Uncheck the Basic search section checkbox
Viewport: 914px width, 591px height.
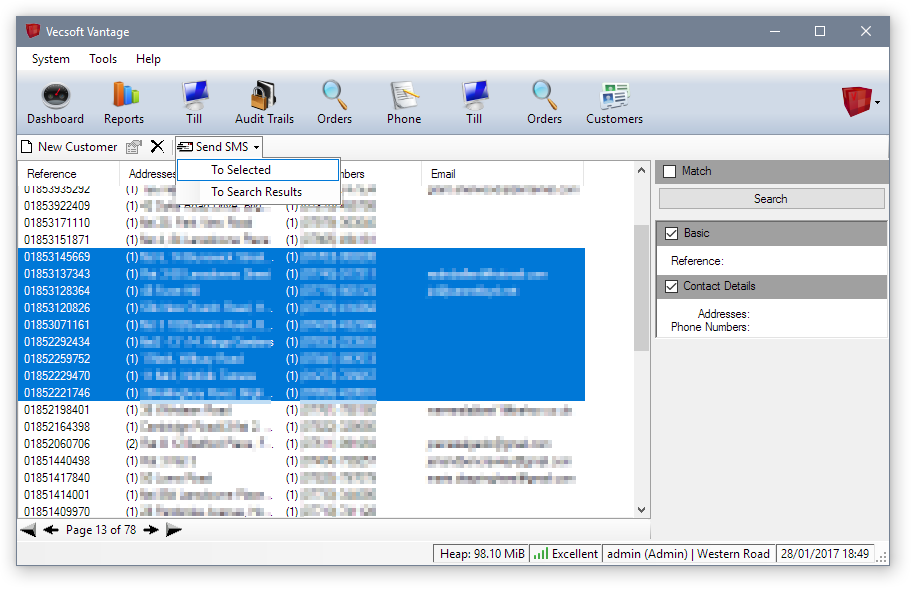[x=672, y=233]
